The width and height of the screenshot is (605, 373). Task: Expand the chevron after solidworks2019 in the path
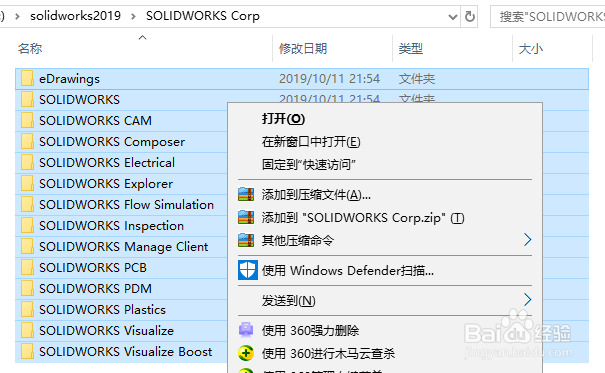(133, 16)
